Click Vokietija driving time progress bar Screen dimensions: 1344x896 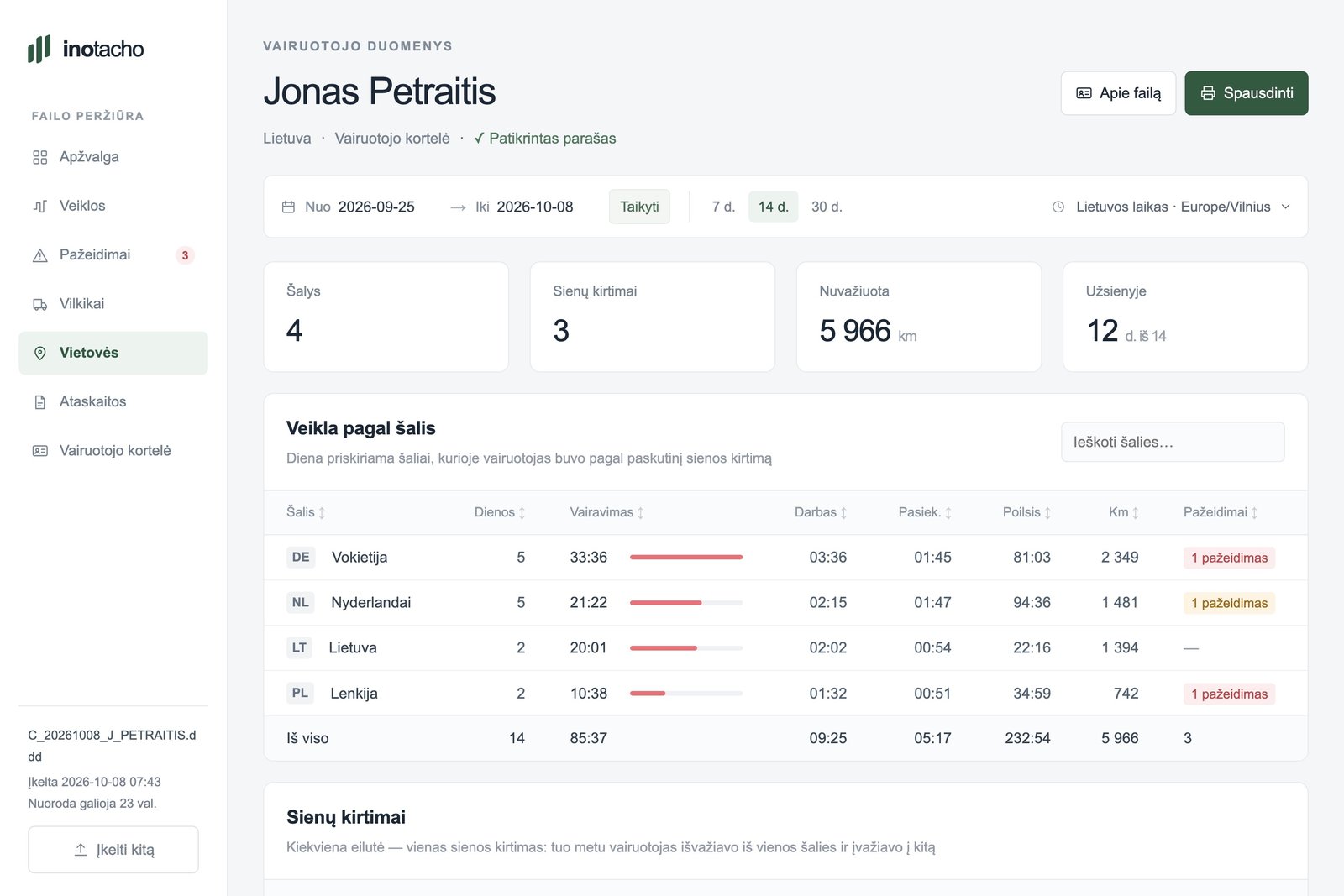point(686,558)
